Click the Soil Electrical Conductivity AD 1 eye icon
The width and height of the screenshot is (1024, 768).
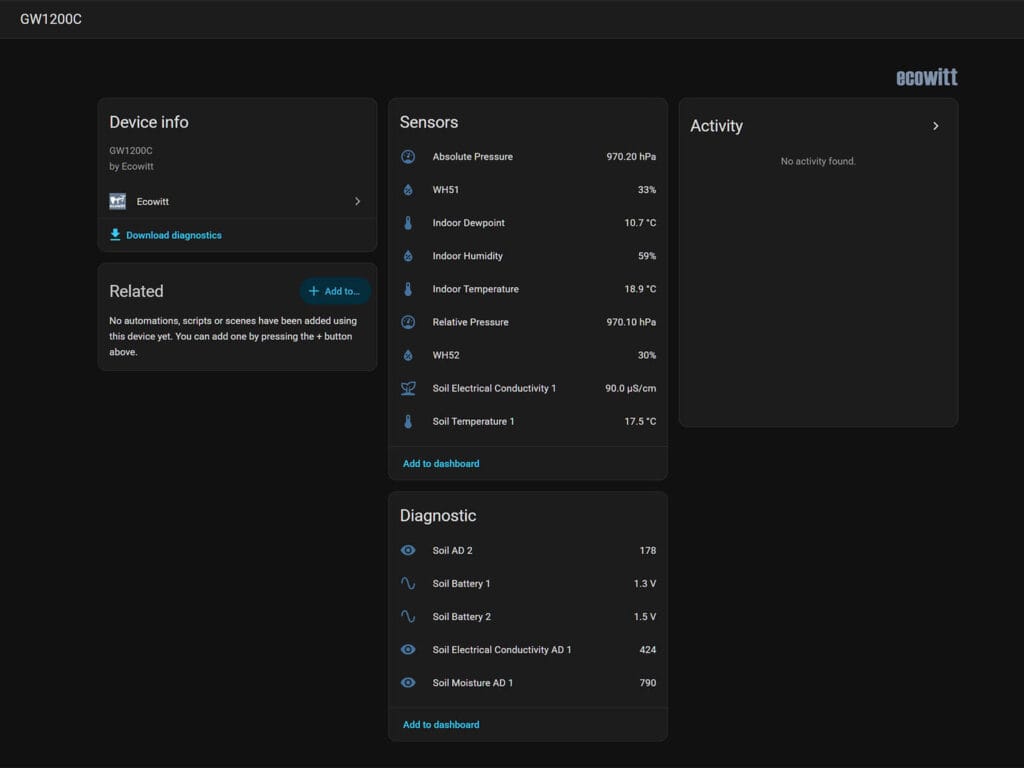pyautogui.click(x=408, y=650)
